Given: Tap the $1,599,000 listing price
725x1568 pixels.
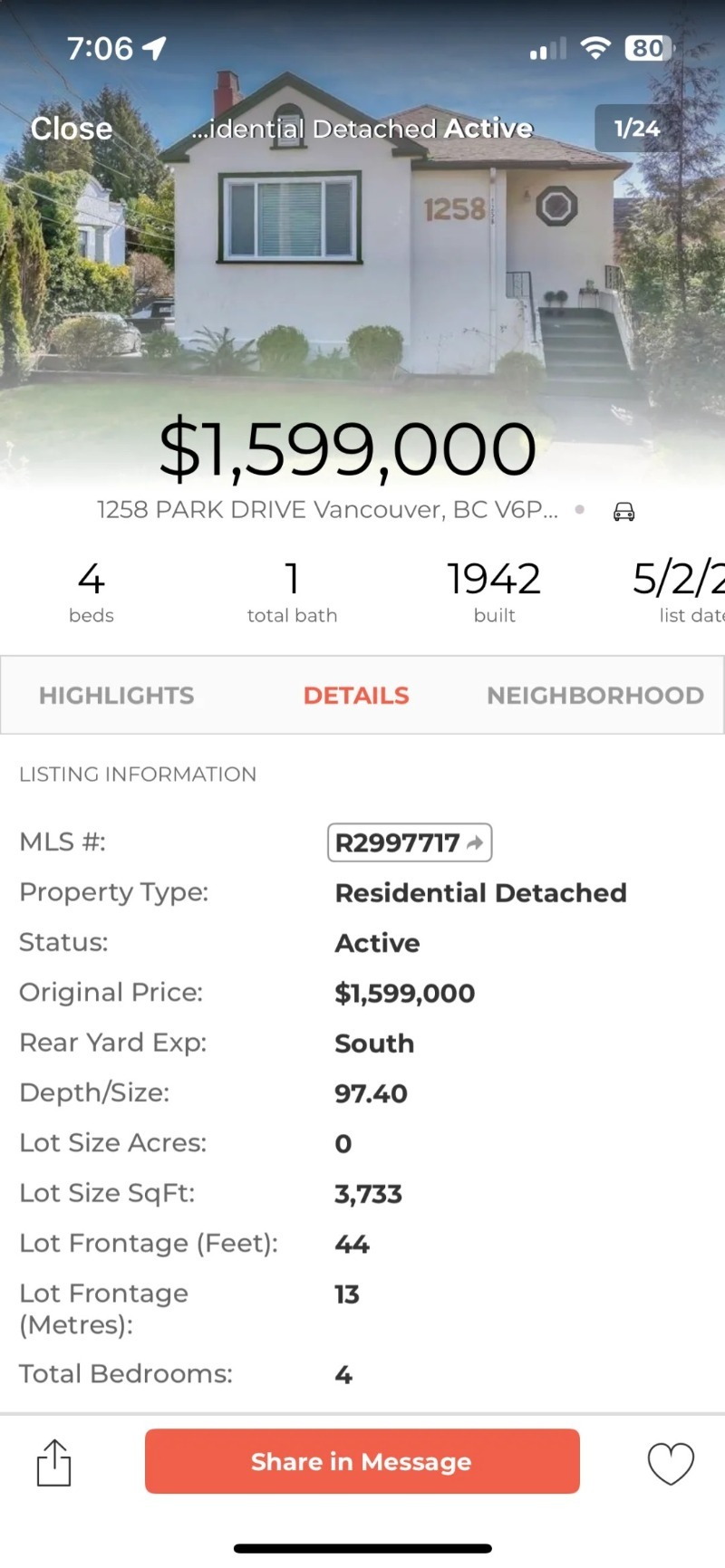Looking at the screenshot, I should [x=347, y=450].
